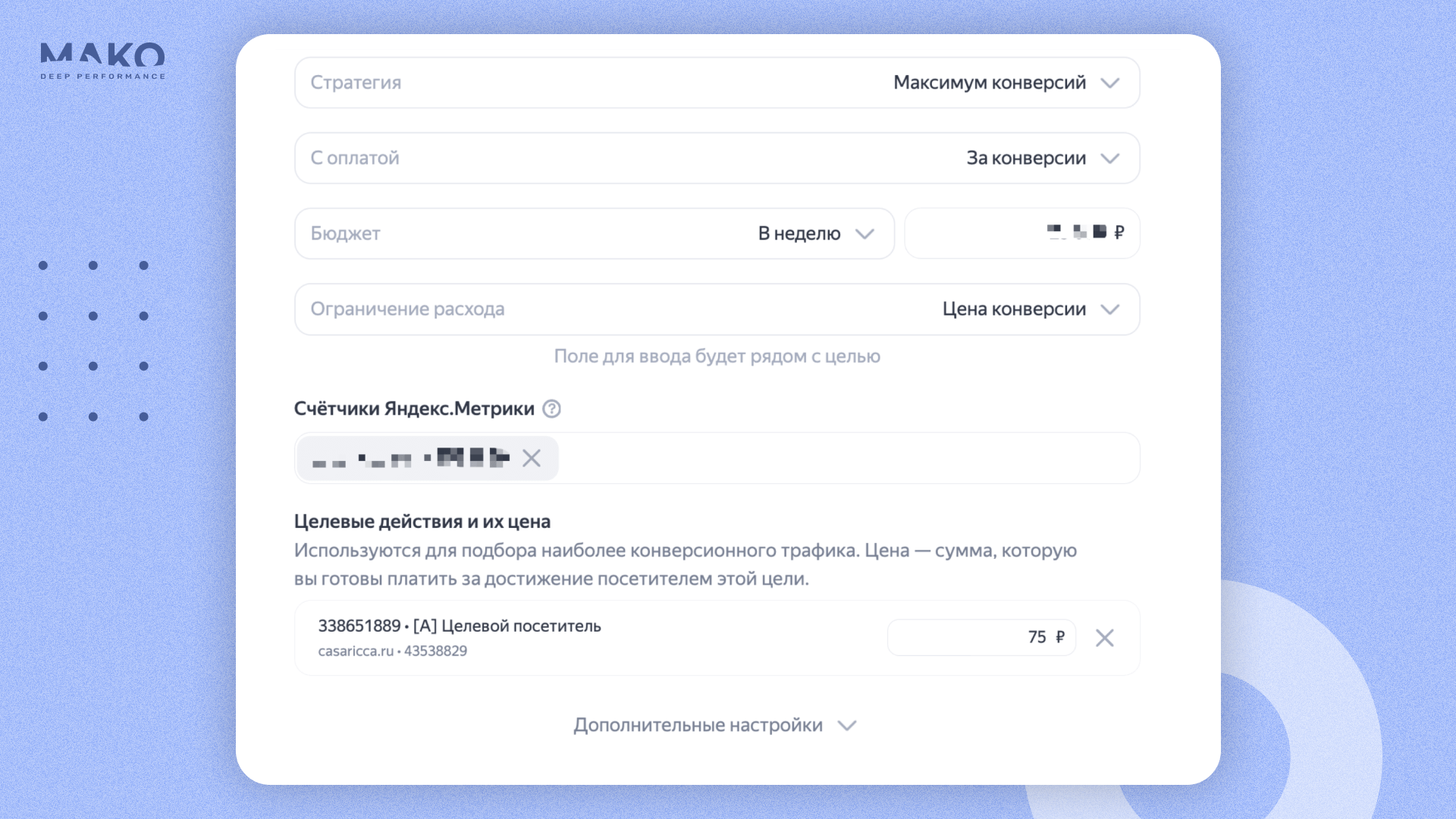Click the chevron beside Дополнительные настройки
The image size is (1456, 819).
(x=847, y=725)
